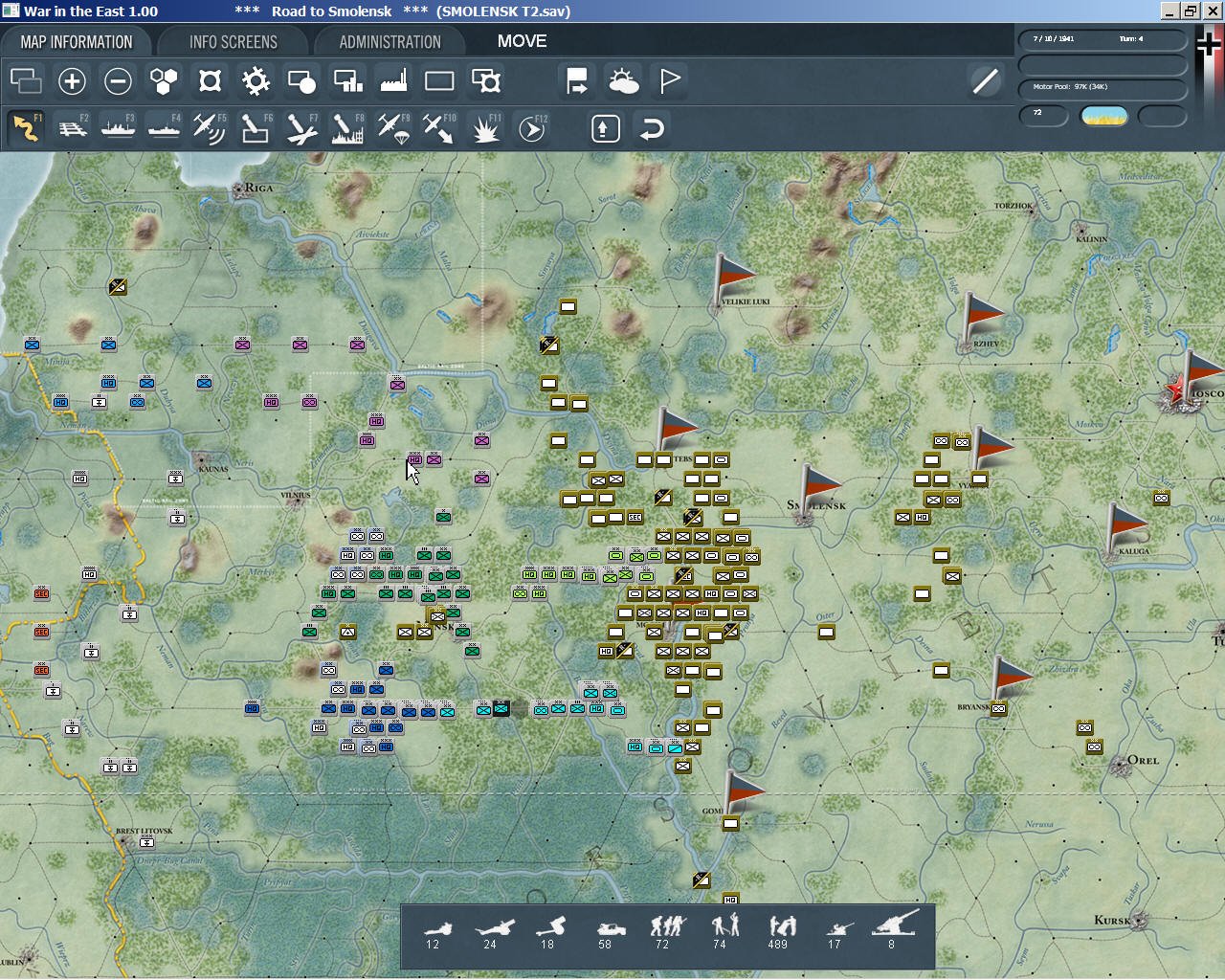Select F5 Air recon mode icon
Image resolution: width=1225 pixels, height=980 pixels.
210,128
